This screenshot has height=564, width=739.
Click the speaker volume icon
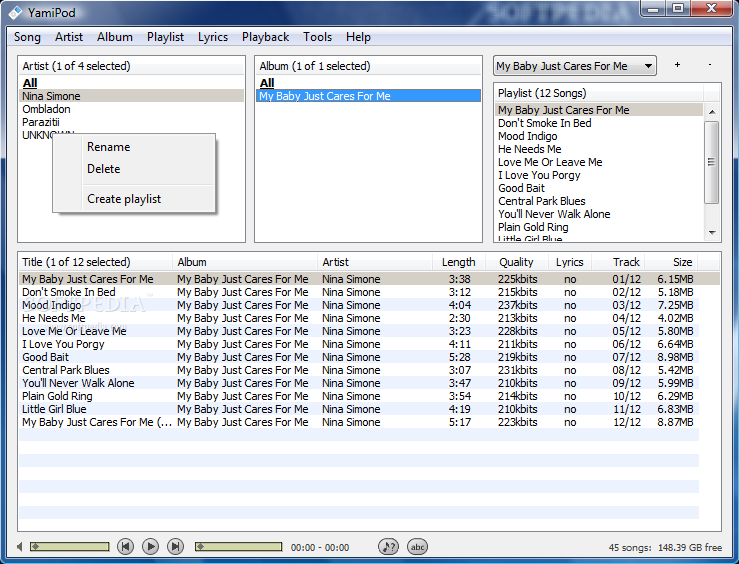tap(19, 547)
